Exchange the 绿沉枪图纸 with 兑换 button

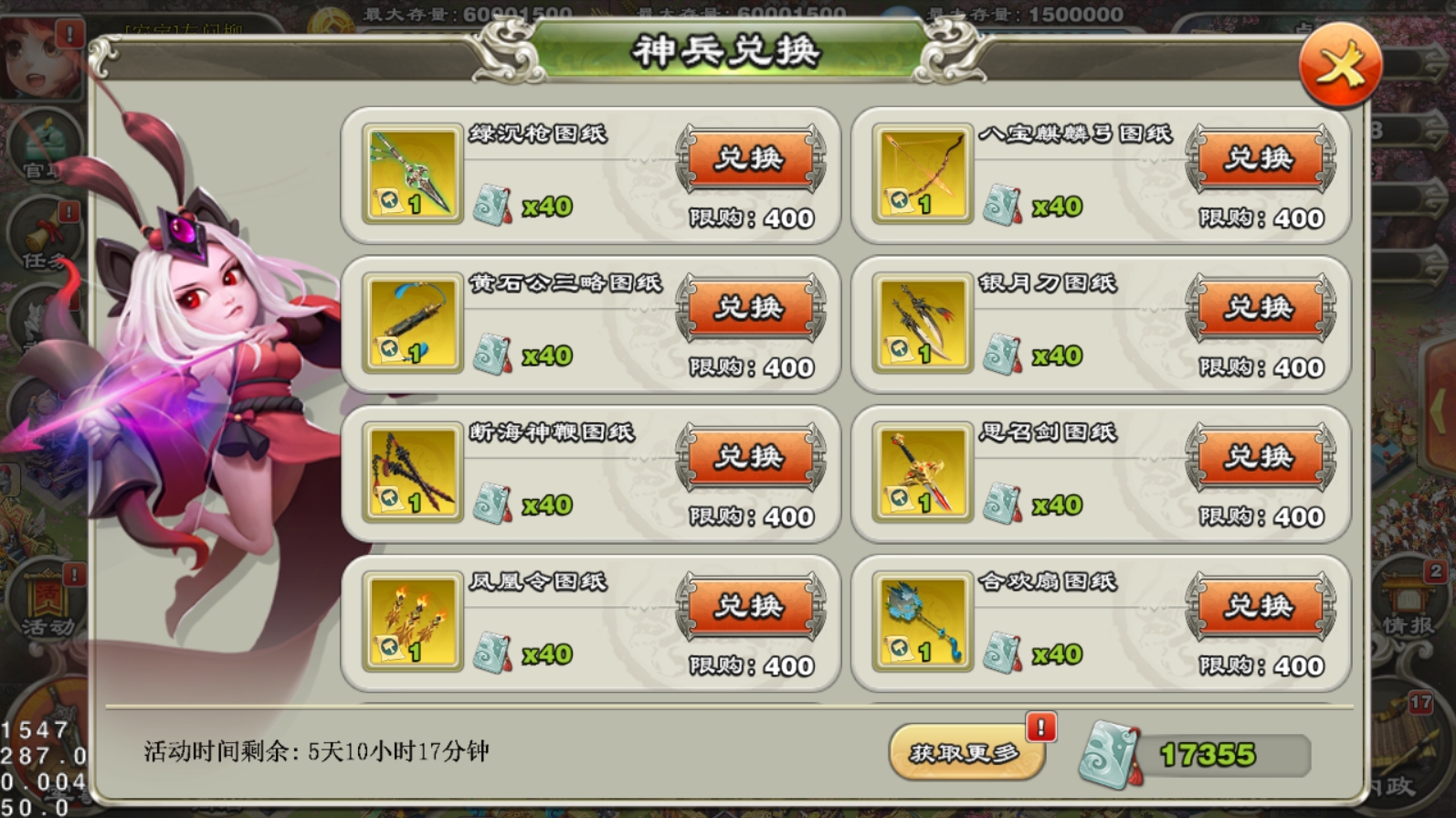pyautogui.click(x=750, y=159)
